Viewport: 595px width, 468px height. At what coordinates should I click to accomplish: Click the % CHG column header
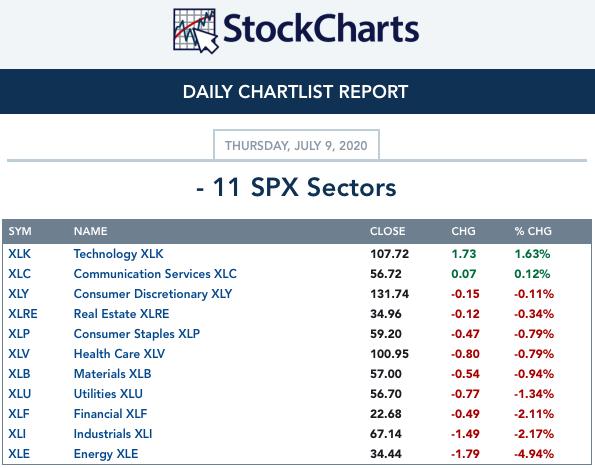[x=533, y=231]
